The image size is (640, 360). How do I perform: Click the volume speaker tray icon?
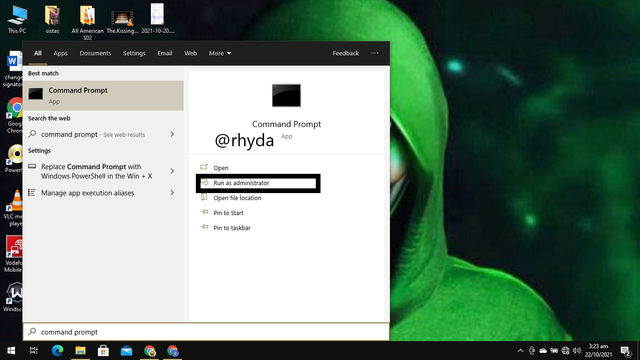[x=577, y=351]
